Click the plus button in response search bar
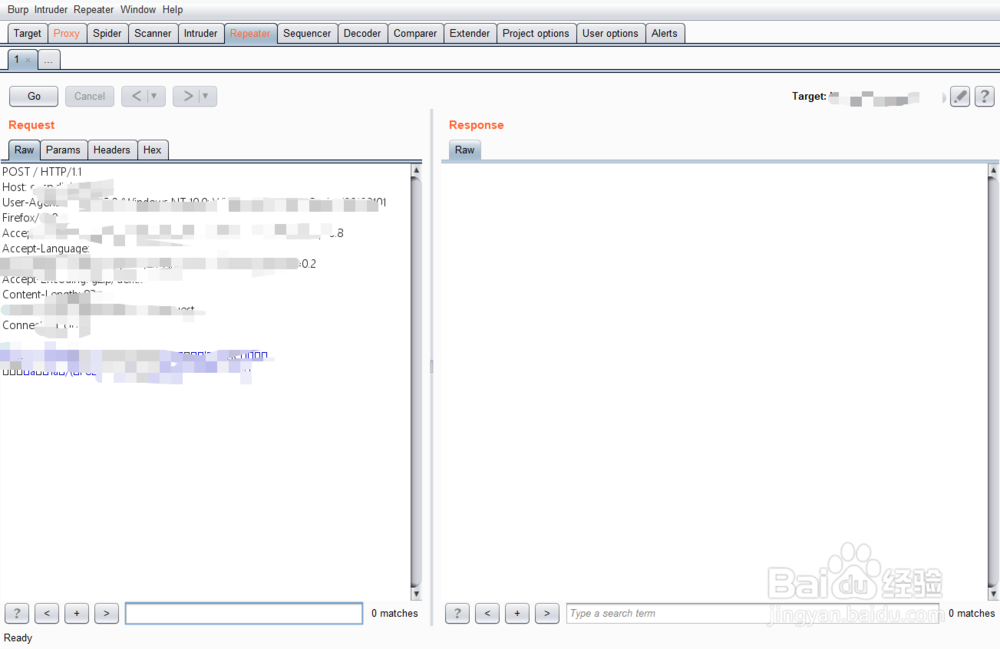Image resolution: width=1000 pixels, height=649 pixels. (x=517, y=613)
